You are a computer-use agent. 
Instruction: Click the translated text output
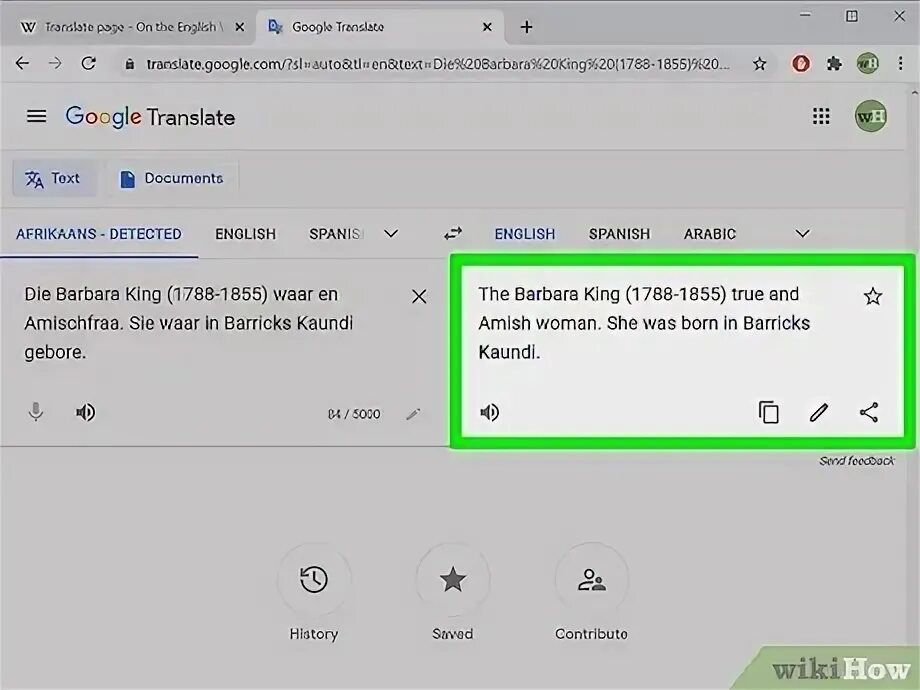[x=644, y=323]
